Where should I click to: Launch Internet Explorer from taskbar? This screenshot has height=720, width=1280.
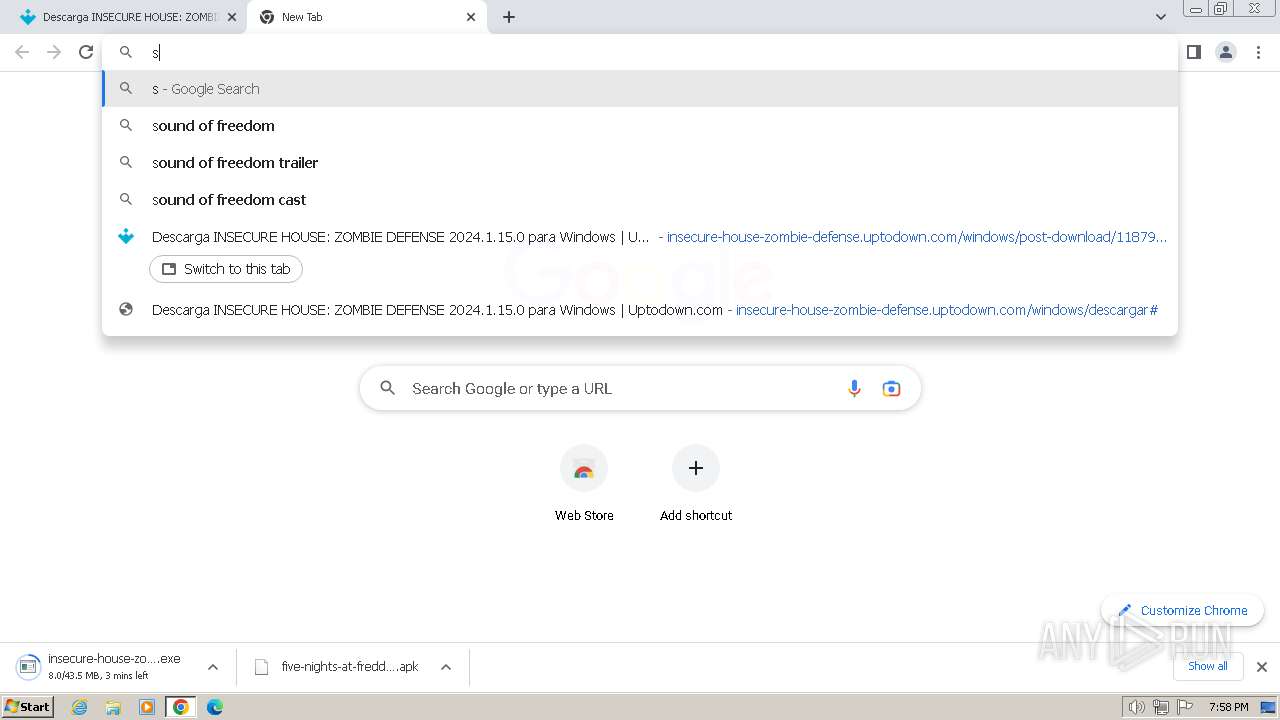point(80,707)
